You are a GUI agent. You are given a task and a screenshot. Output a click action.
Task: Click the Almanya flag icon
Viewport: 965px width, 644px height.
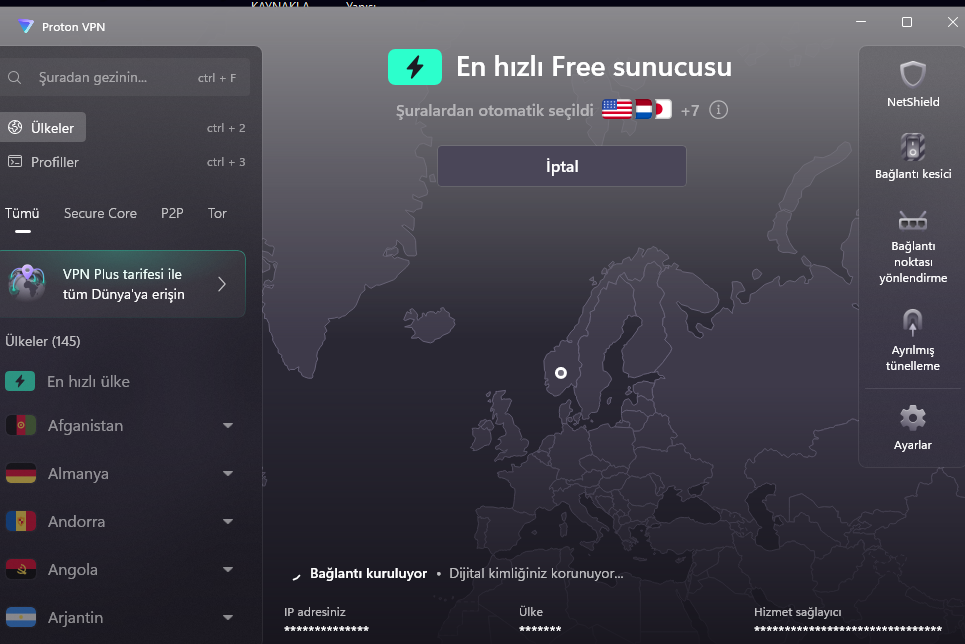pyautogui.click(x=20, y=473)
